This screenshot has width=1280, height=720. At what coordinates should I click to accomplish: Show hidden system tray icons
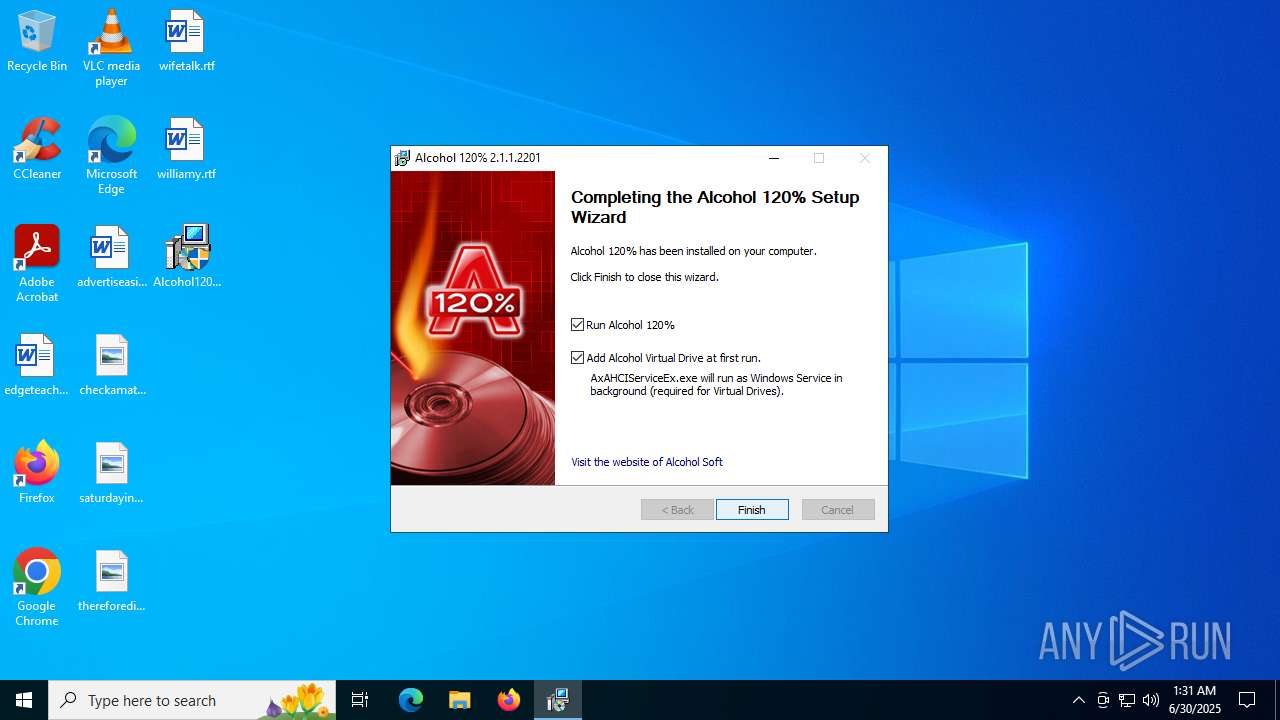(x=1078, y=700)
